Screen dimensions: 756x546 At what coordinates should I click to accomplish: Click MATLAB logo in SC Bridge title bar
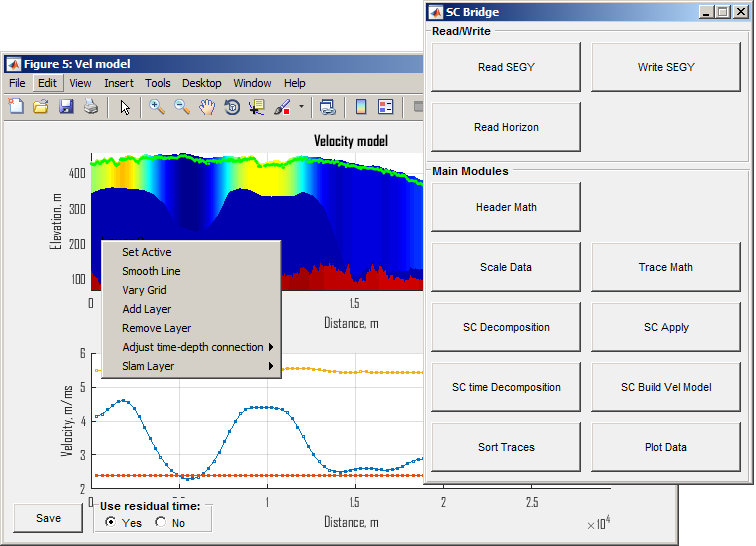click(436, 12)
